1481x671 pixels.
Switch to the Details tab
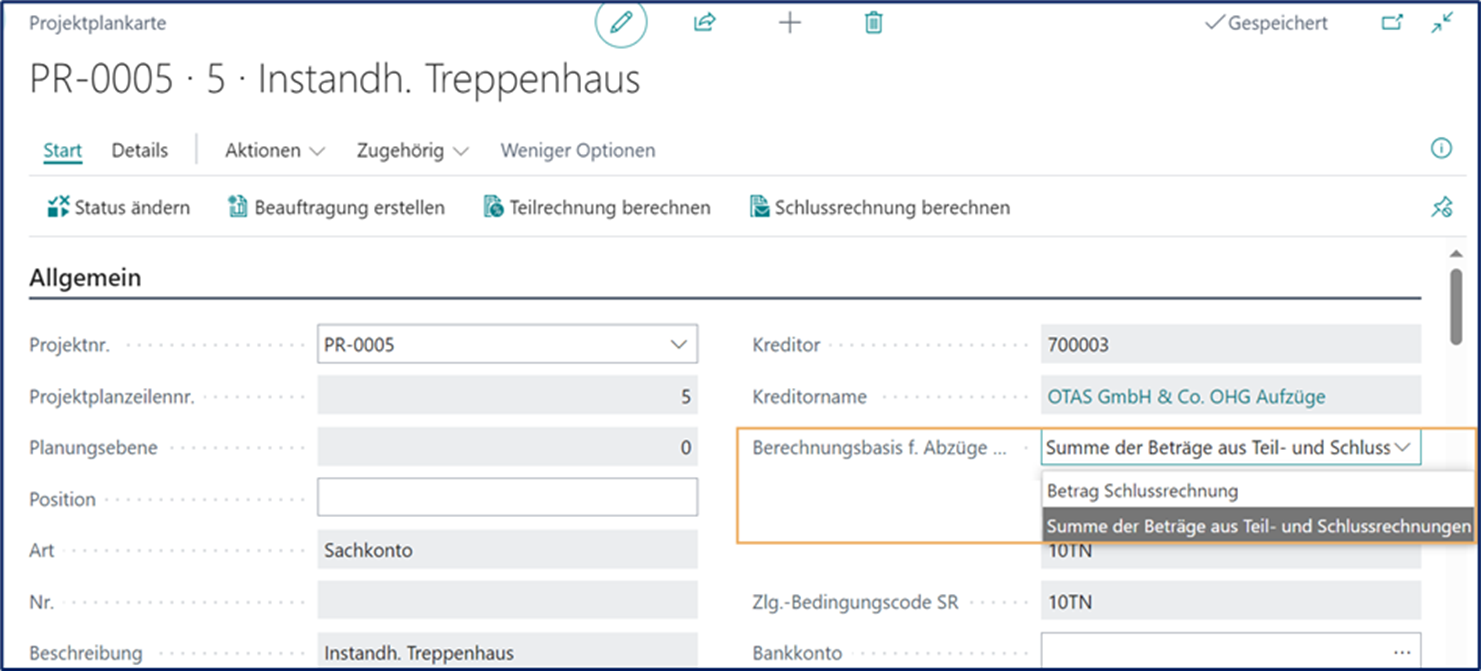139,149
